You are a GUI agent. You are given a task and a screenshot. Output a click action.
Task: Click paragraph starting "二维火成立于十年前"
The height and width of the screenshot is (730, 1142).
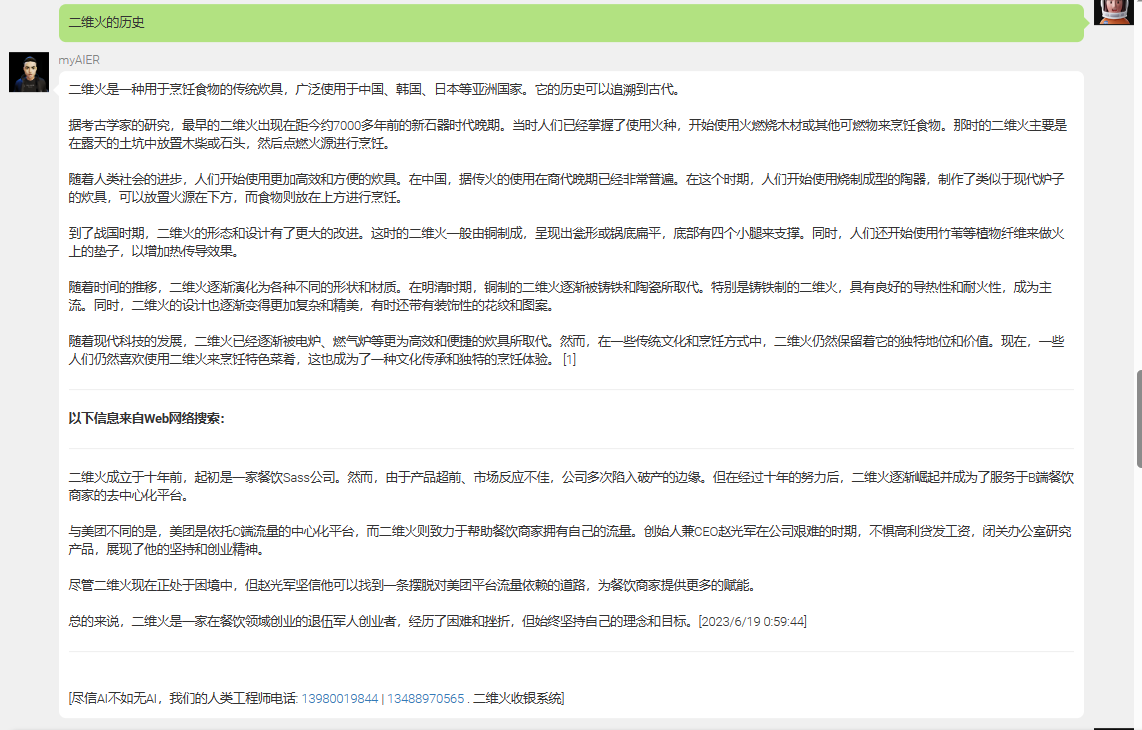[x=571, y=486]
